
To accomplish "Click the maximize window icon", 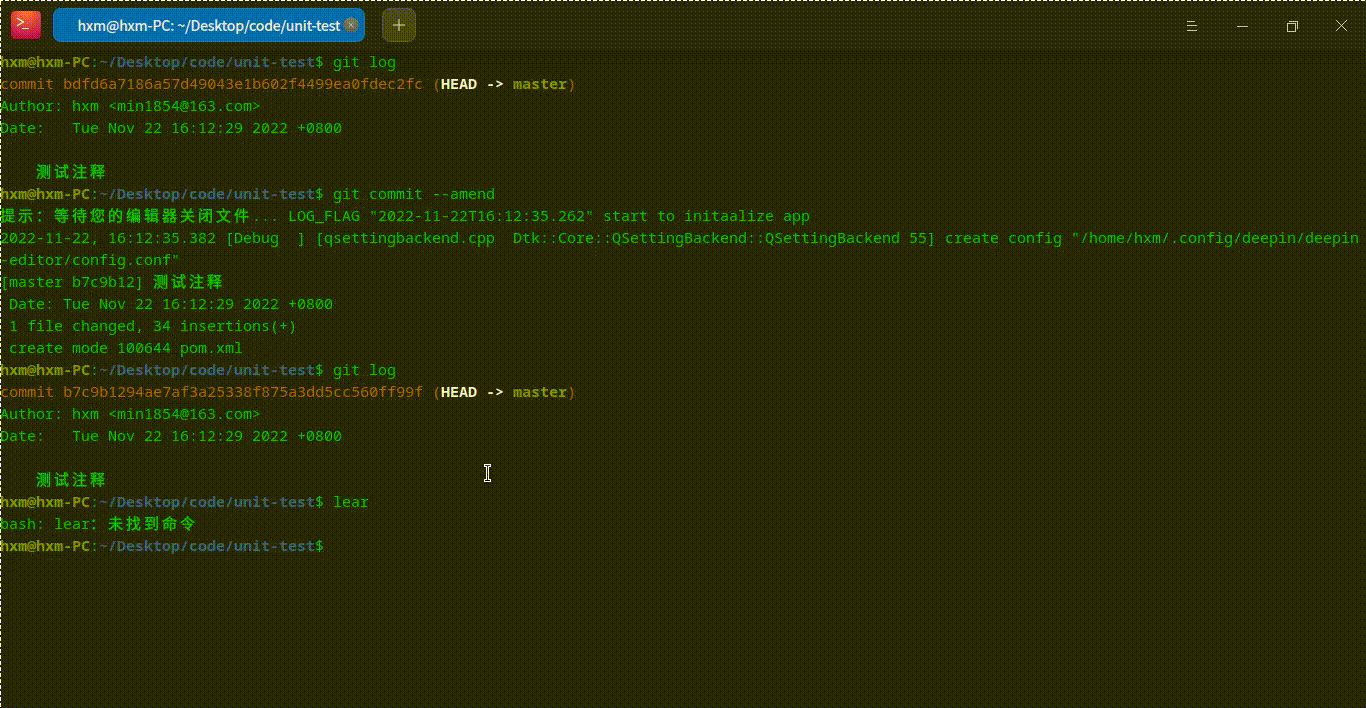I will tap(1292, 26).
